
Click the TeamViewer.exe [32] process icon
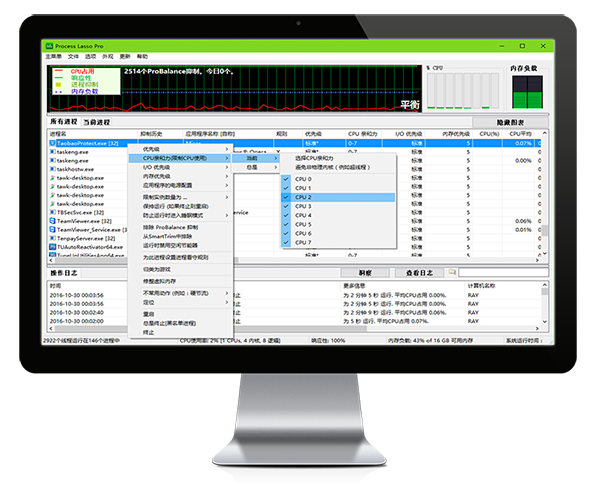click(53, 221)
